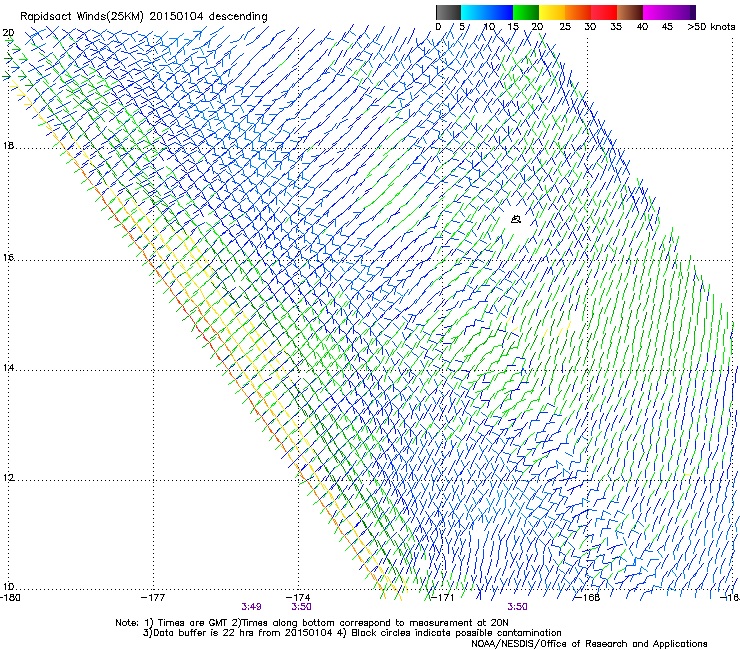Click the cyan-blue 5-15 knots legend bar
The image size is (740, 650).
pyautogui.click(x=487, y=12)
